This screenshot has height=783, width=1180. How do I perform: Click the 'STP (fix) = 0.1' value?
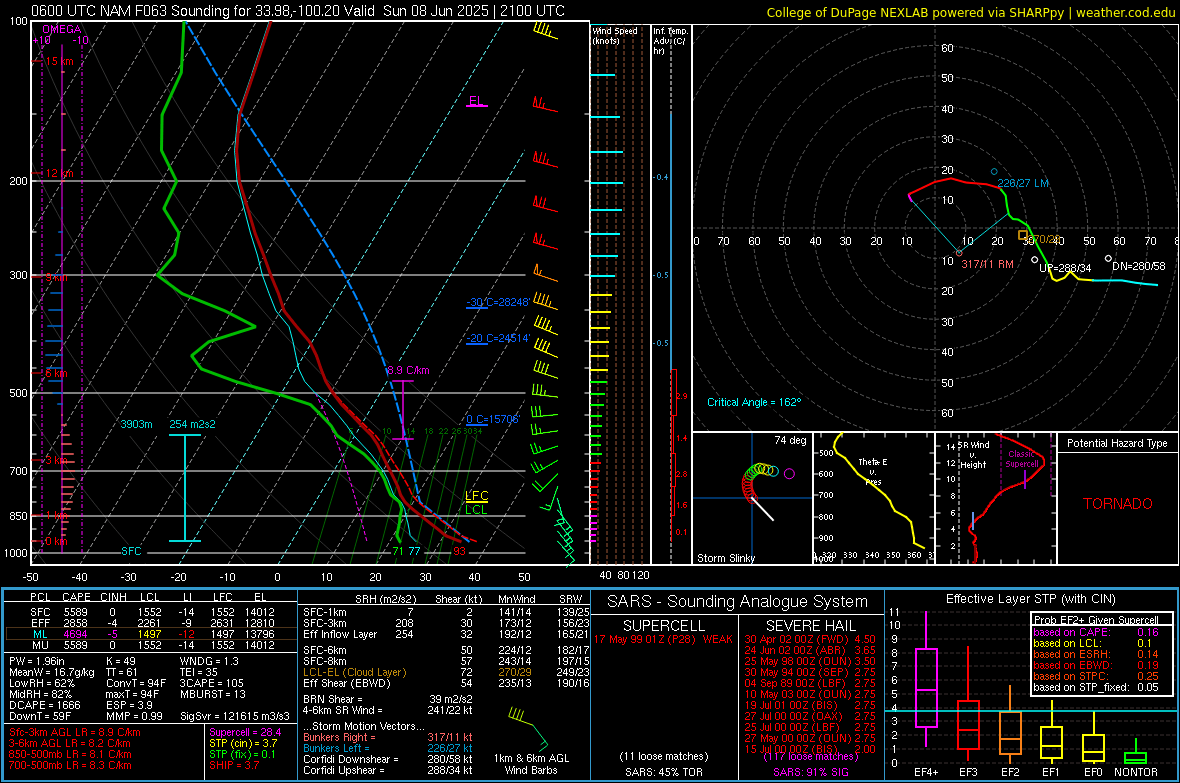pos(242,754)
